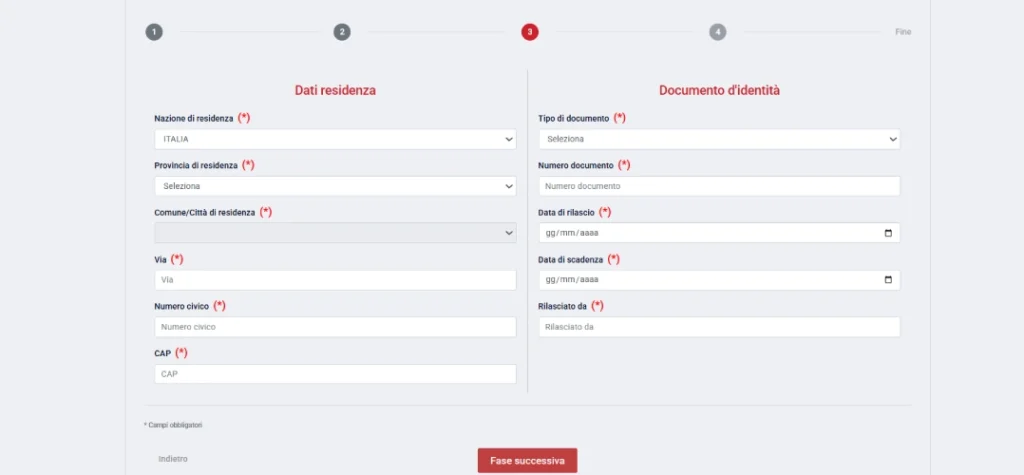Open the Provincia di residenza dropdown
Screen dimensions: 1024x475
[335, 186]
